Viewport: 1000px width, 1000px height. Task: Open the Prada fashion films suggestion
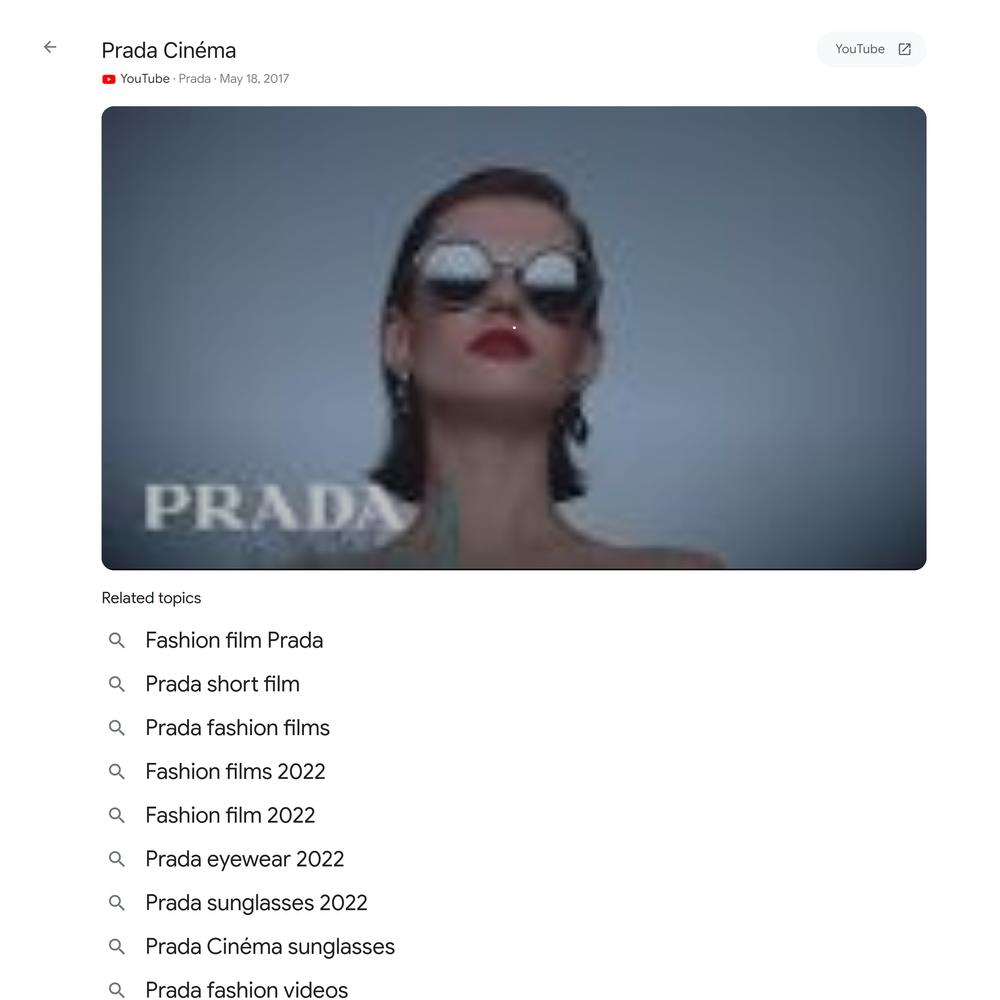point(237,728)
